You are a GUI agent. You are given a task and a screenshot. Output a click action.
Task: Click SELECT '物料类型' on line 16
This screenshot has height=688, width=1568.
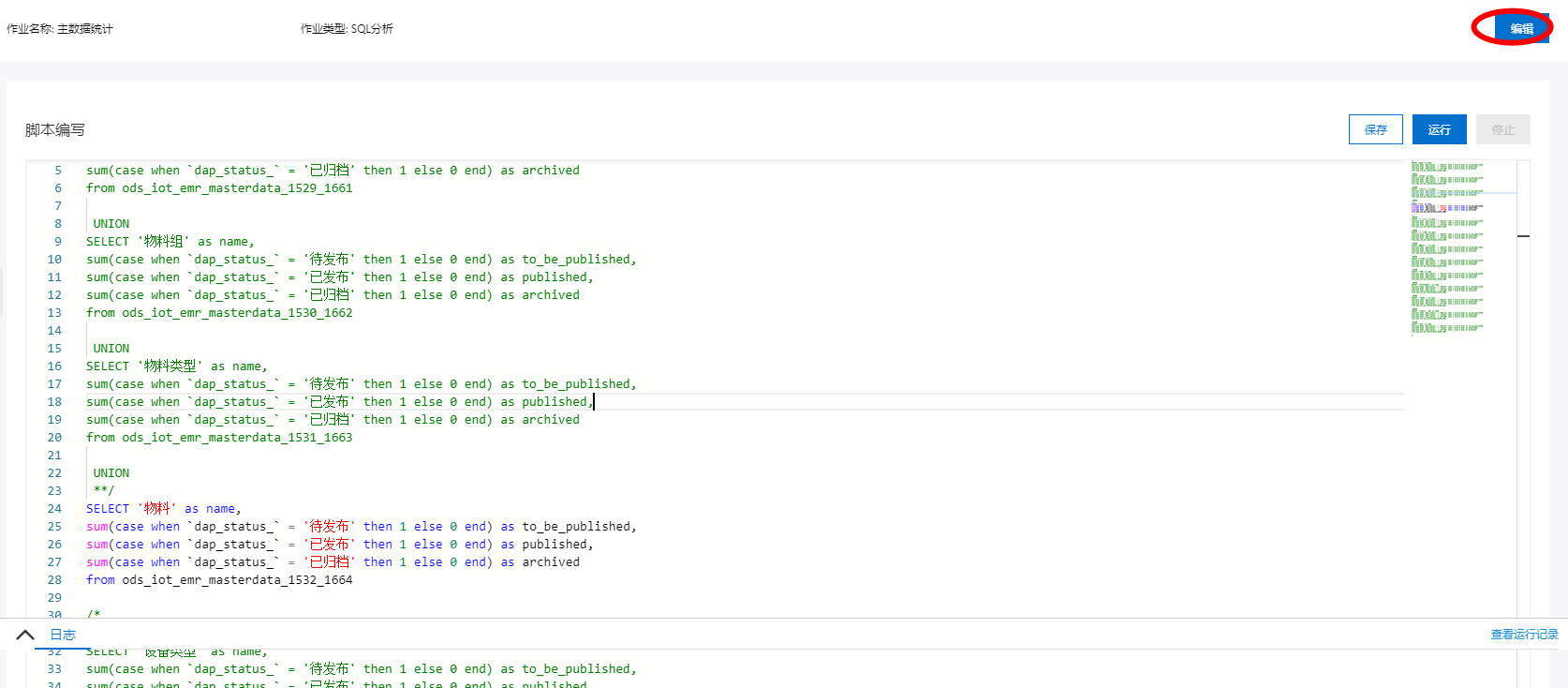coord(144,366)
